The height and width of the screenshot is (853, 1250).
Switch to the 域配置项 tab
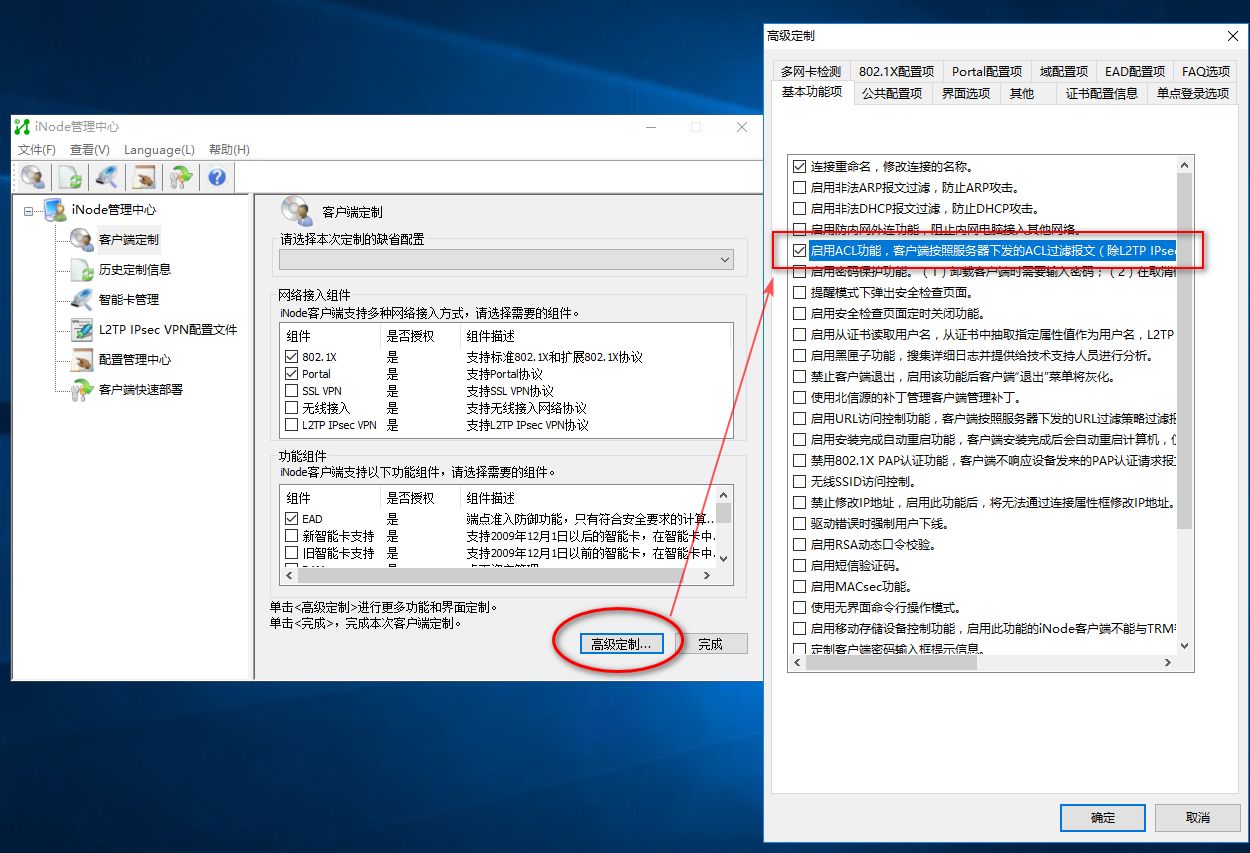pyautogui.click(x=1064, y=71)
